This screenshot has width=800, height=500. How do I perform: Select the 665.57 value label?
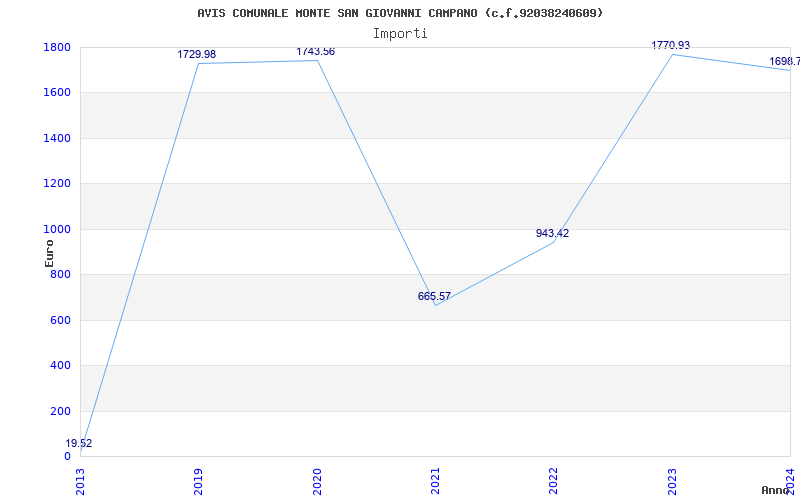coord(434,296)
